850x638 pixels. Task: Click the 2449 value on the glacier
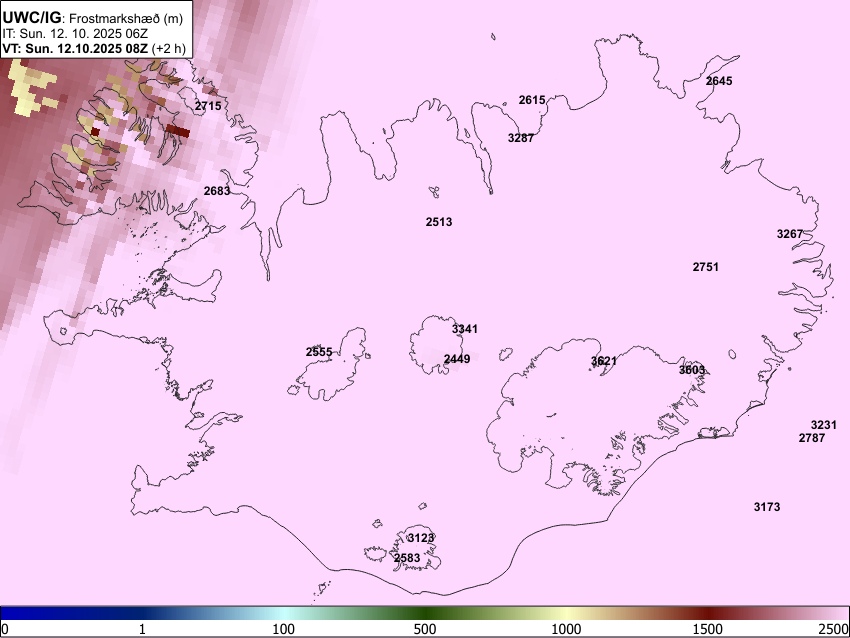click(457, 359)
